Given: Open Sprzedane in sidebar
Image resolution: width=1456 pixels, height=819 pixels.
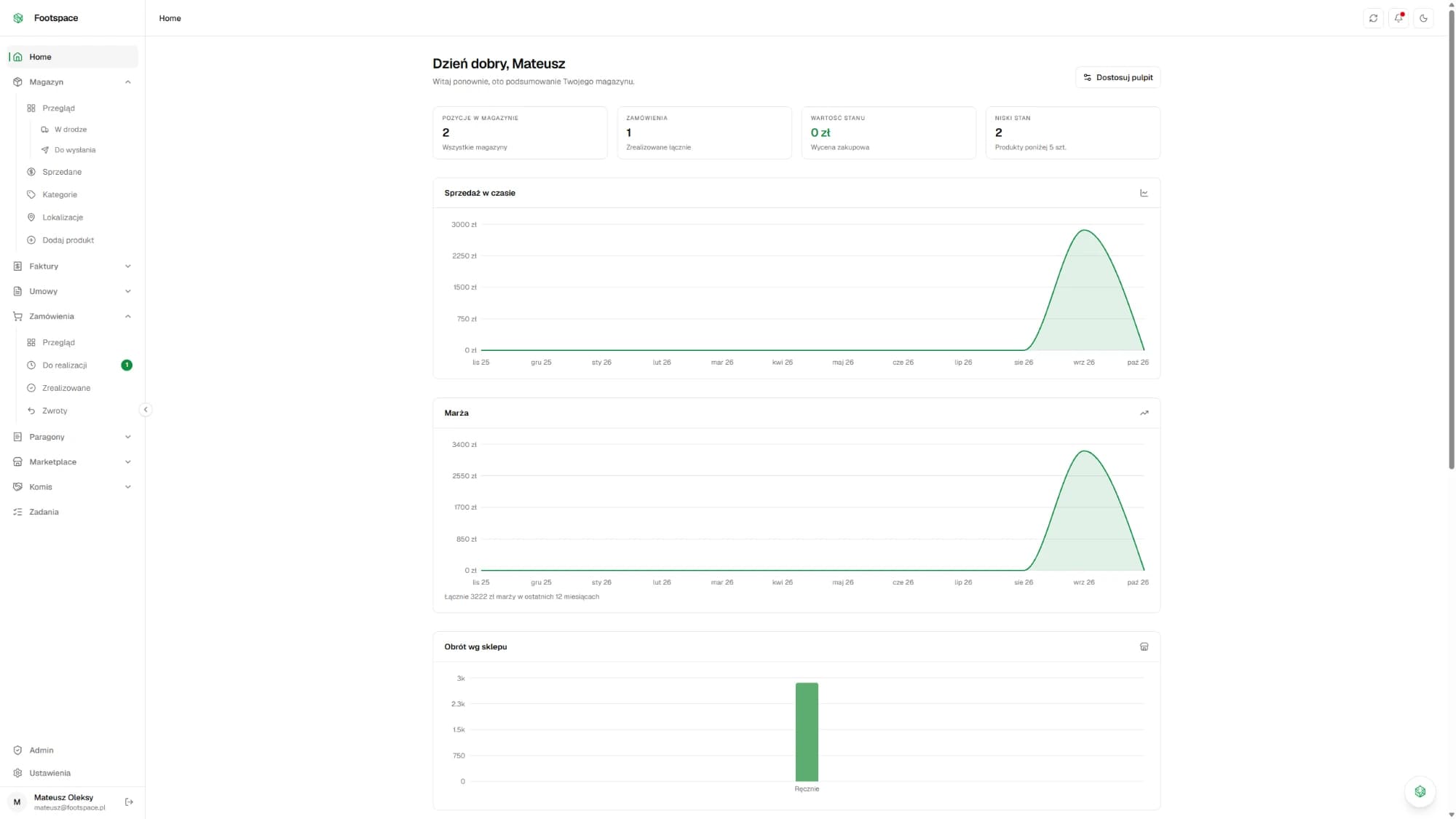Looking at the screenshot, I should click(x=79, y=172).
